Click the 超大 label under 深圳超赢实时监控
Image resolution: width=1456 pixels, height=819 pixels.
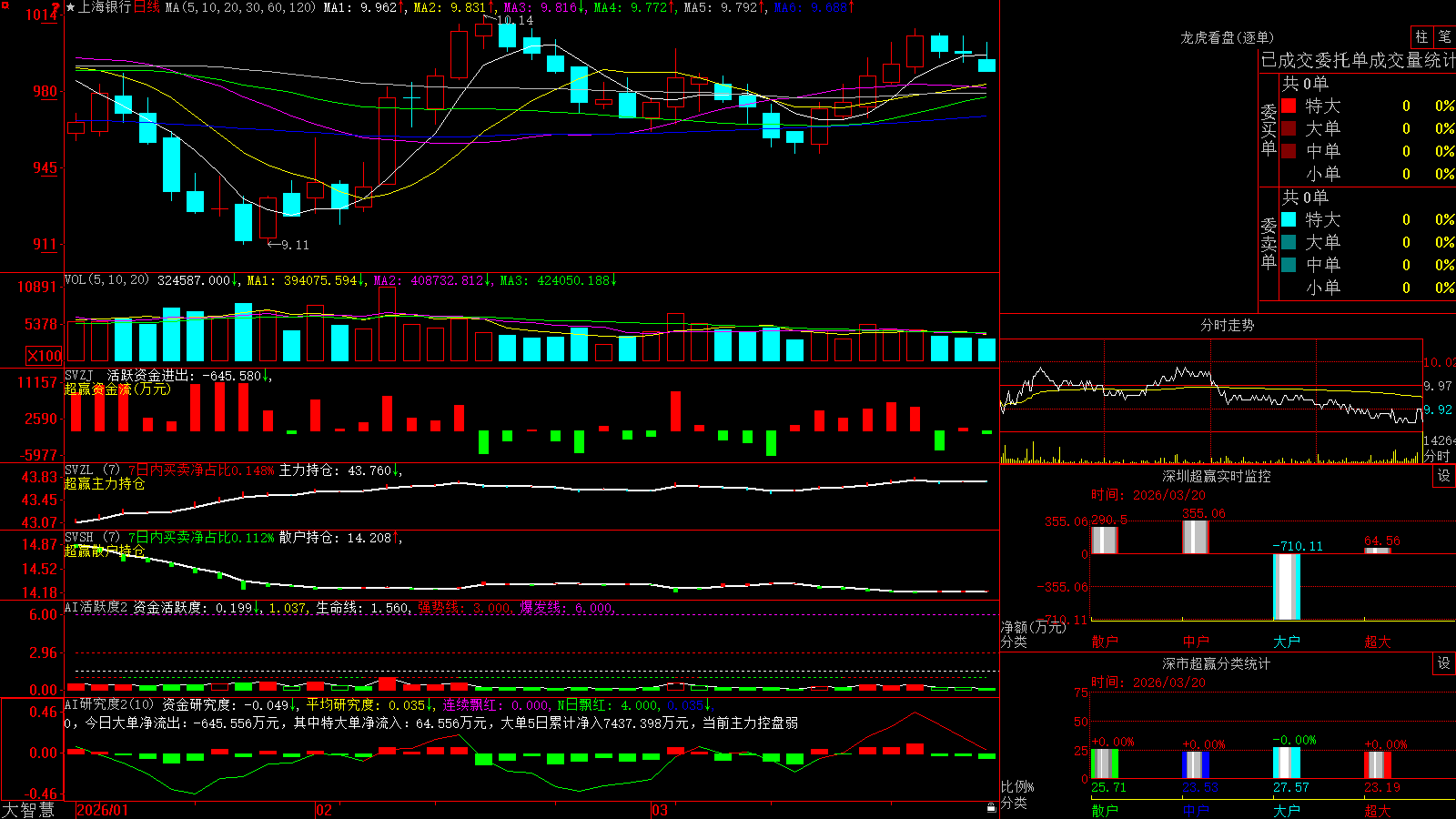1378,642
